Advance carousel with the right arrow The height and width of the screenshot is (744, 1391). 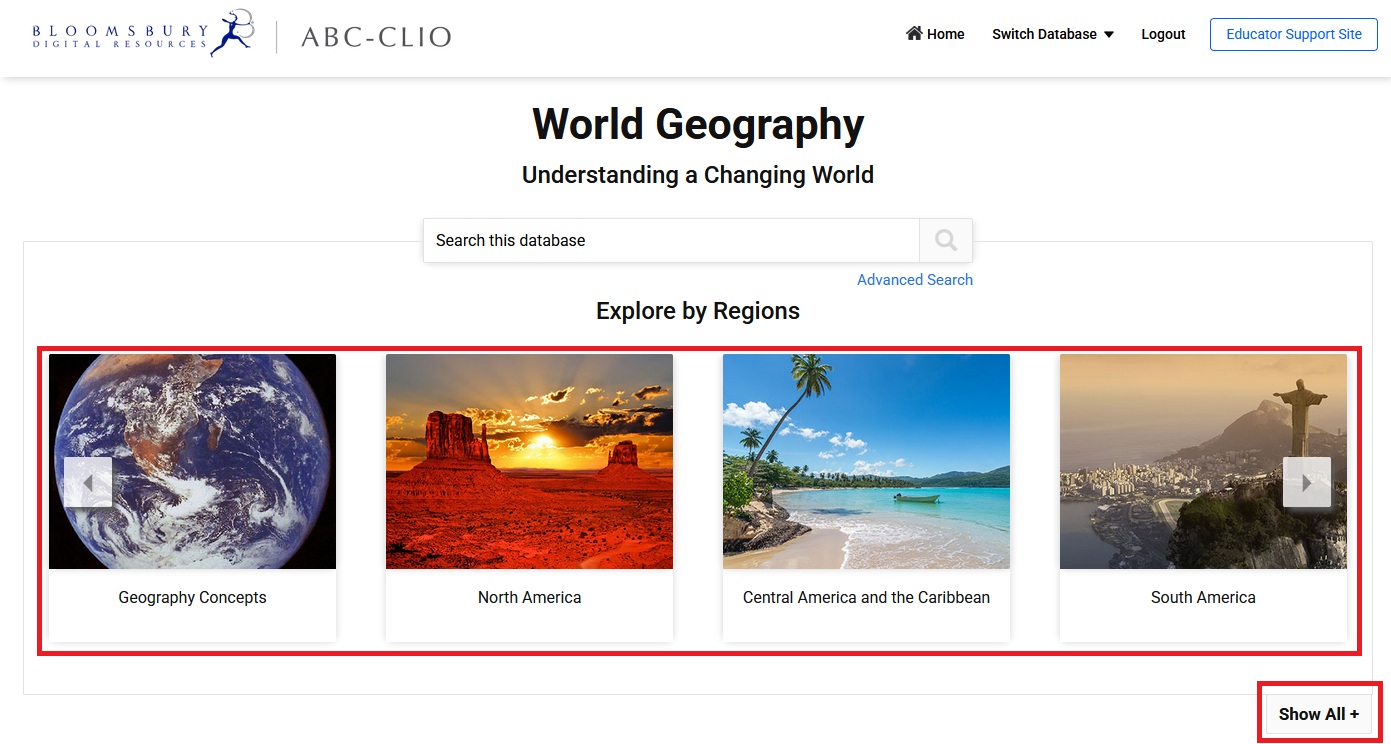pos(1307,482)
